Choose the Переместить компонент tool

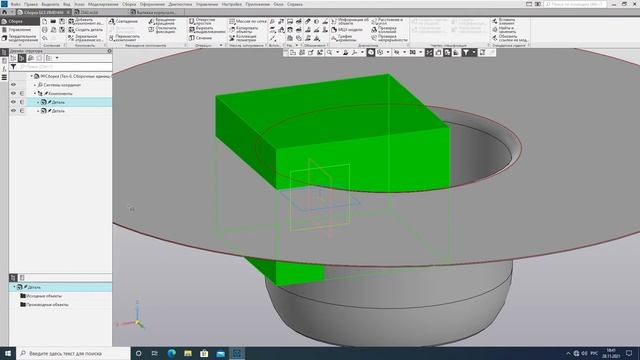click(124, 38)
